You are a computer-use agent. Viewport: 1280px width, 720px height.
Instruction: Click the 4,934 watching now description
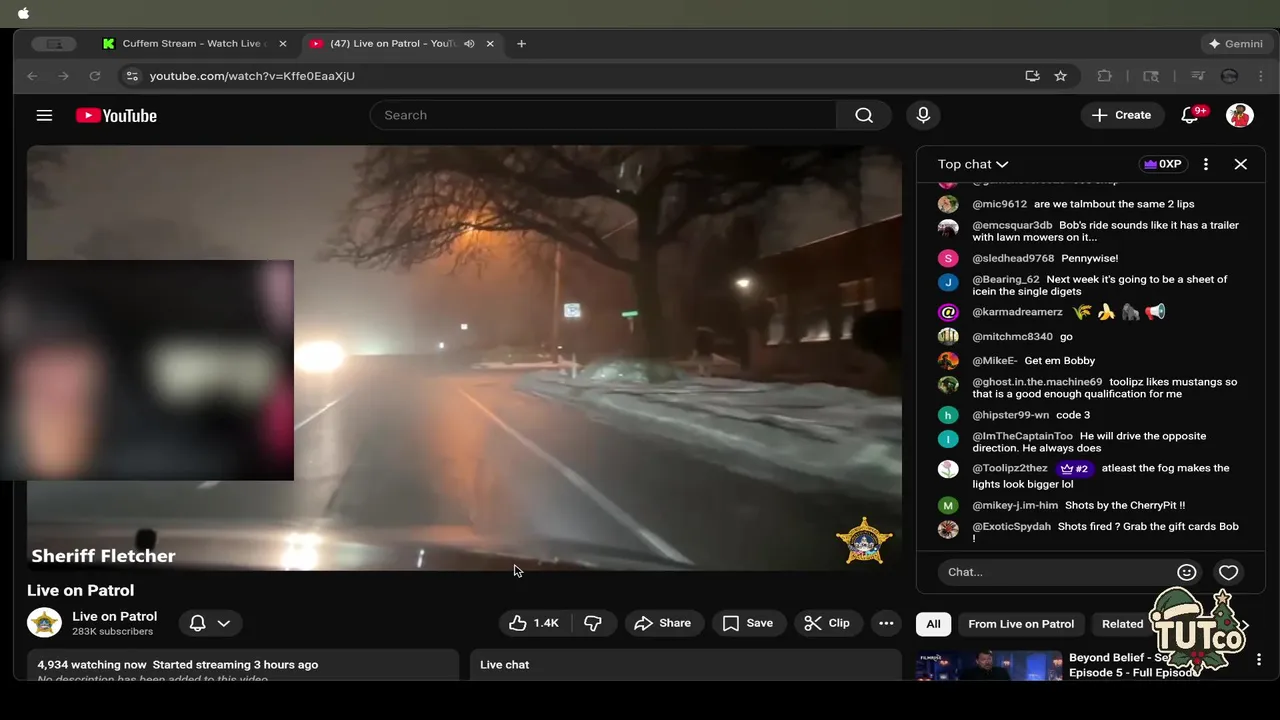click(178, 665)
